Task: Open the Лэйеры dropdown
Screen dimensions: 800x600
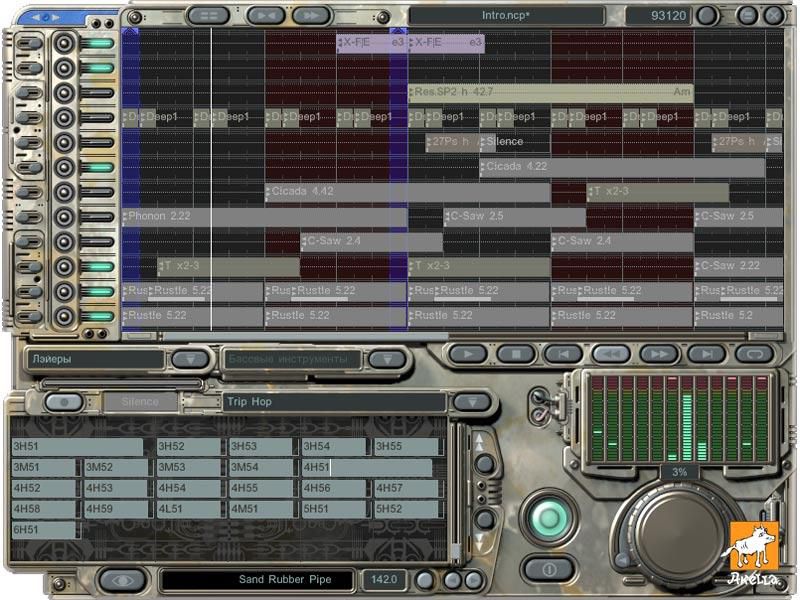Action: click(190, 358)
